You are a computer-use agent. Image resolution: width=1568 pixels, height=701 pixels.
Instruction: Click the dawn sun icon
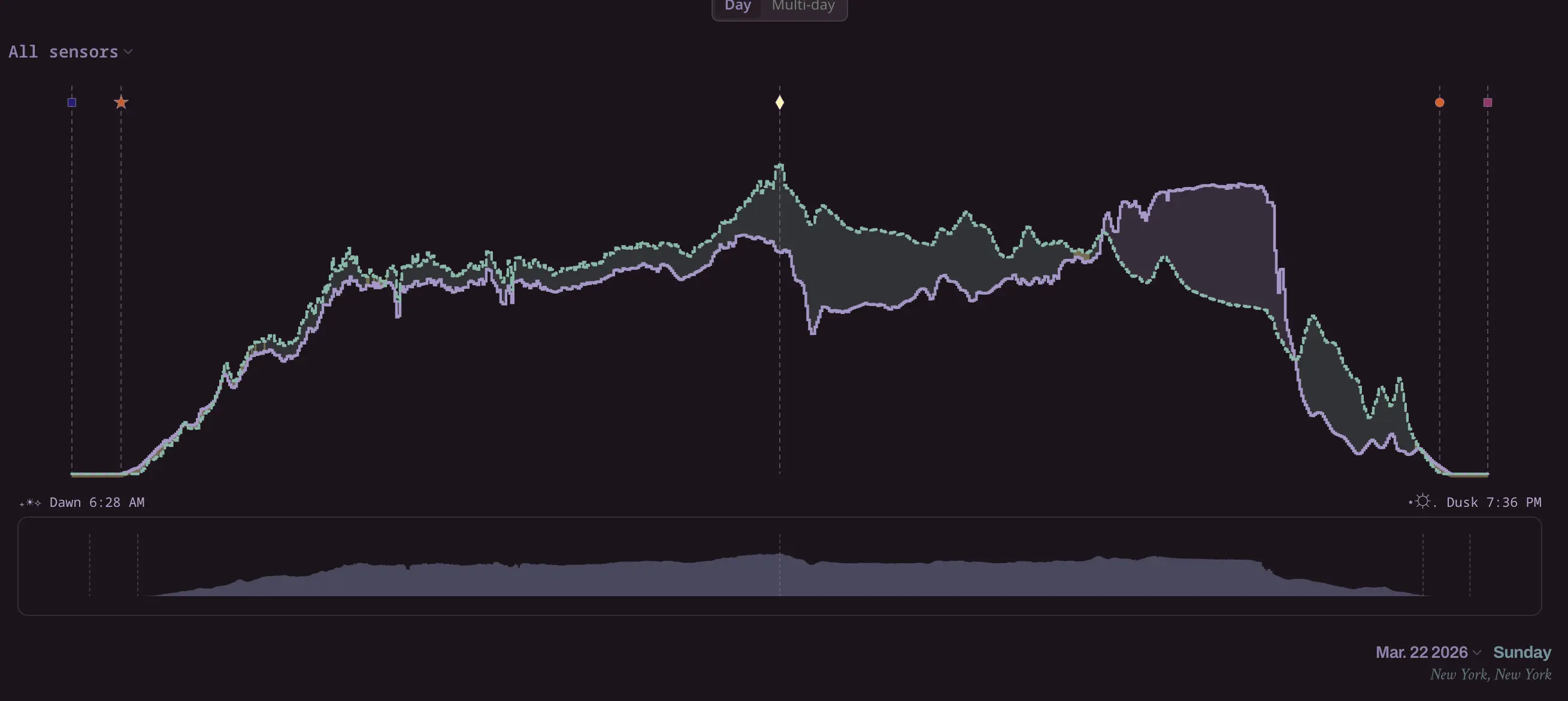click(30, 503)
